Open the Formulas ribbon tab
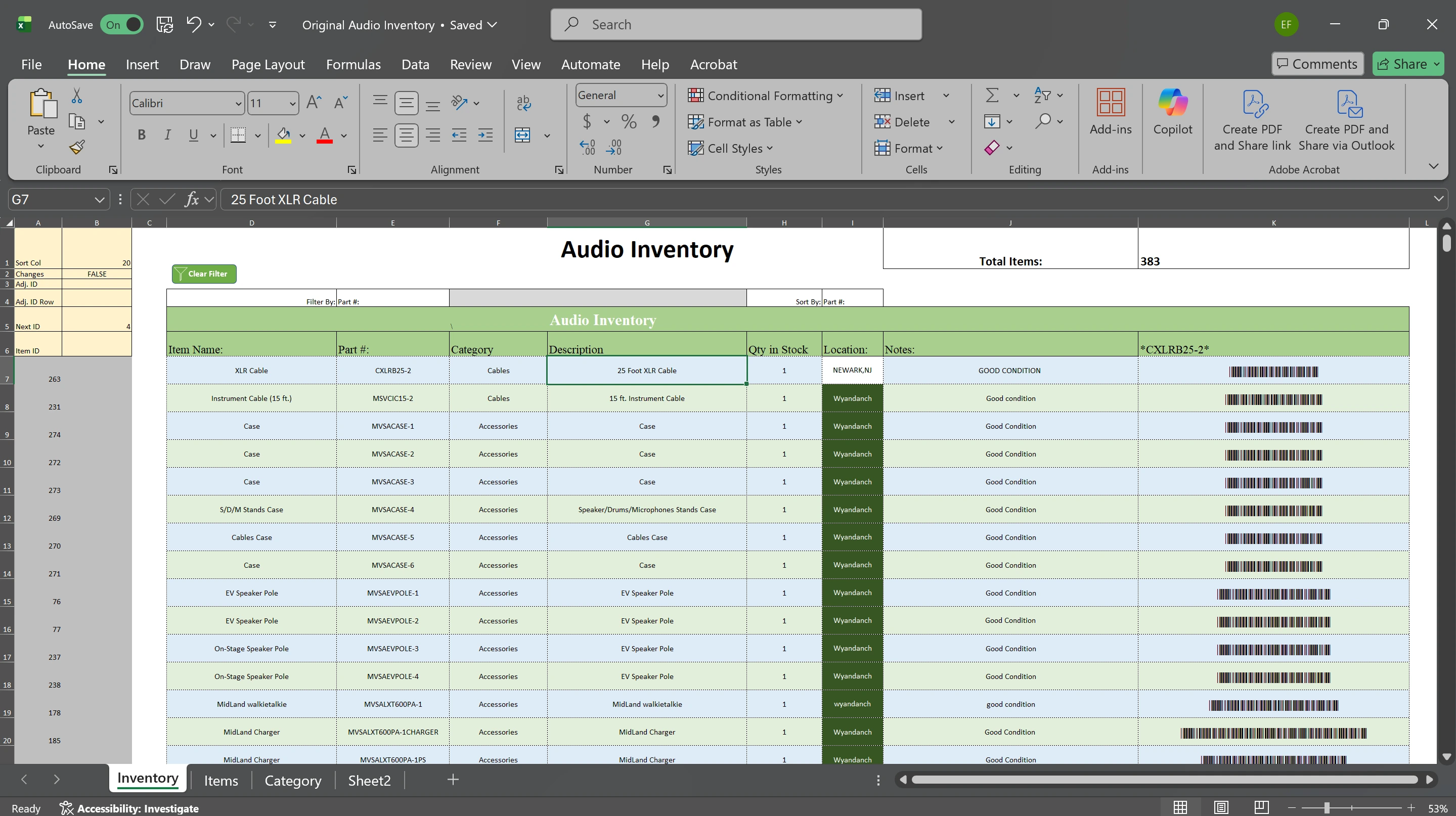Image resolution: width=1456 pixels, height=816 pixels. (354, 64)
